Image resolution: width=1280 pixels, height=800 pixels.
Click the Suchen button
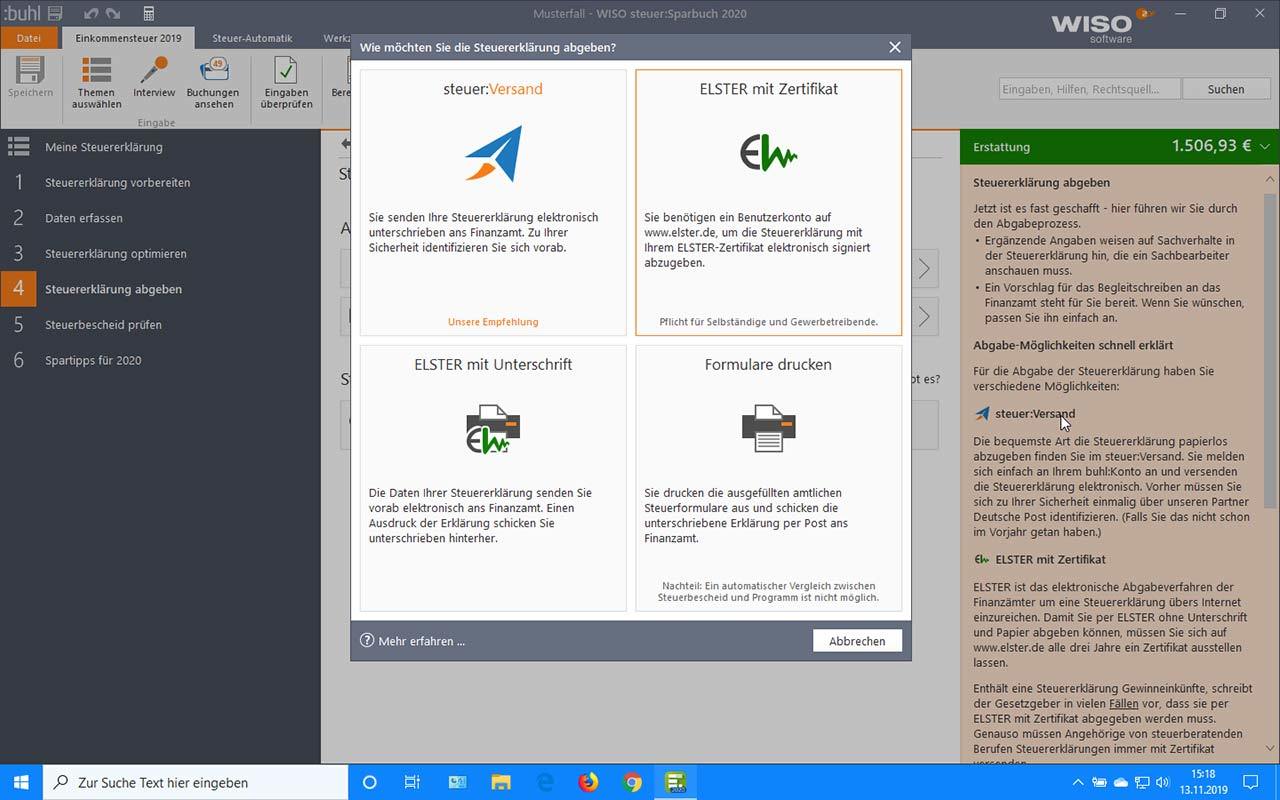coord(1225,89)
